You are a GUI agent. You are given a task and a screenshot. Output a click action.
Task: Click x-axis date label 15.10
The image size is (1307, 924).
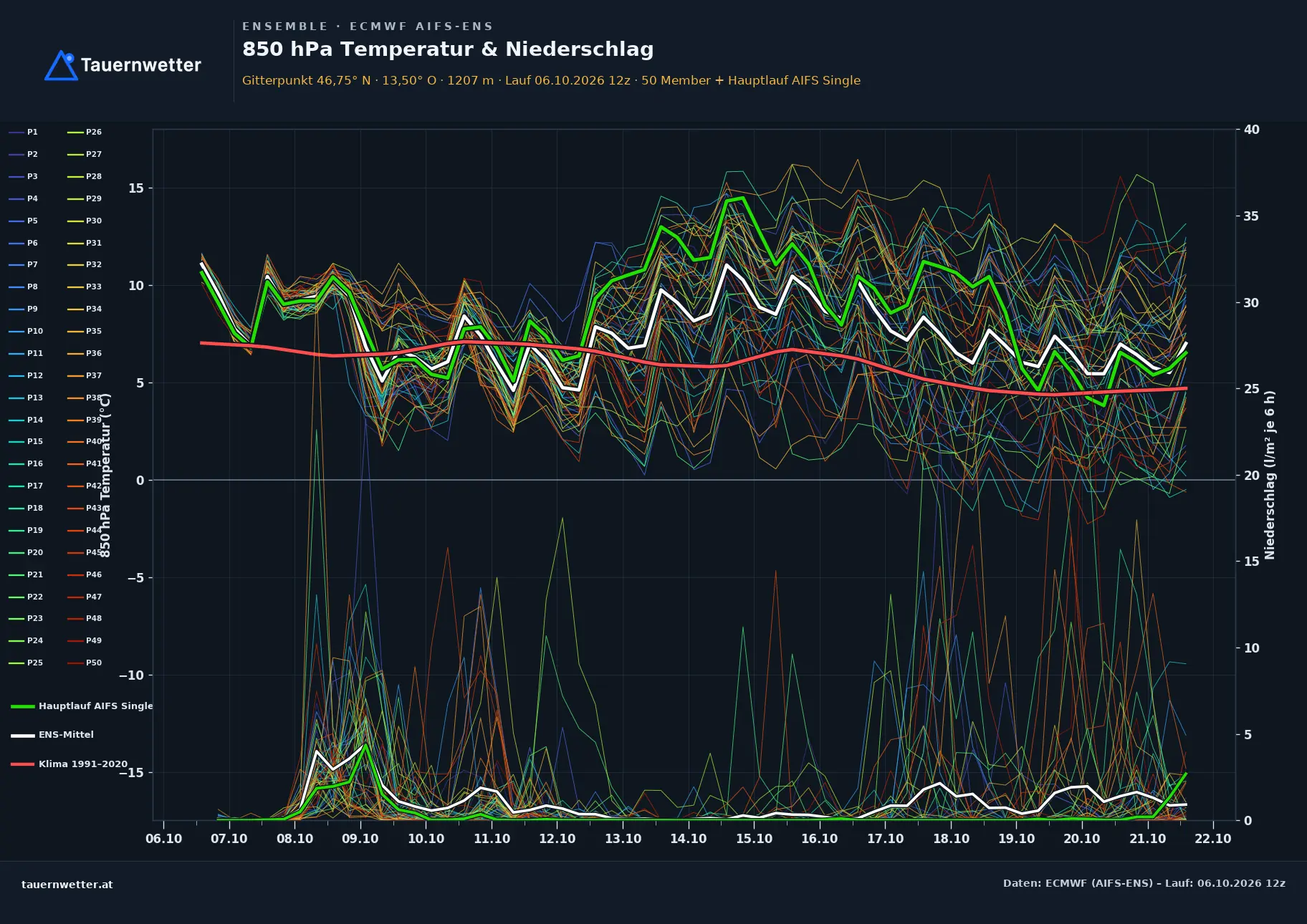(x=754, y=839)
